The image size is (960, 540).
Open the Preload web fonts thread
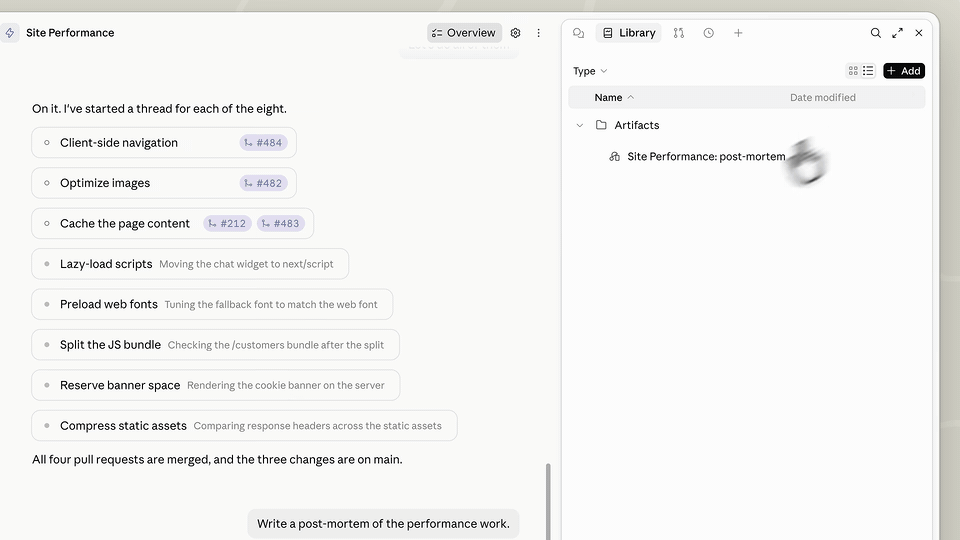[x=212, y=304]
